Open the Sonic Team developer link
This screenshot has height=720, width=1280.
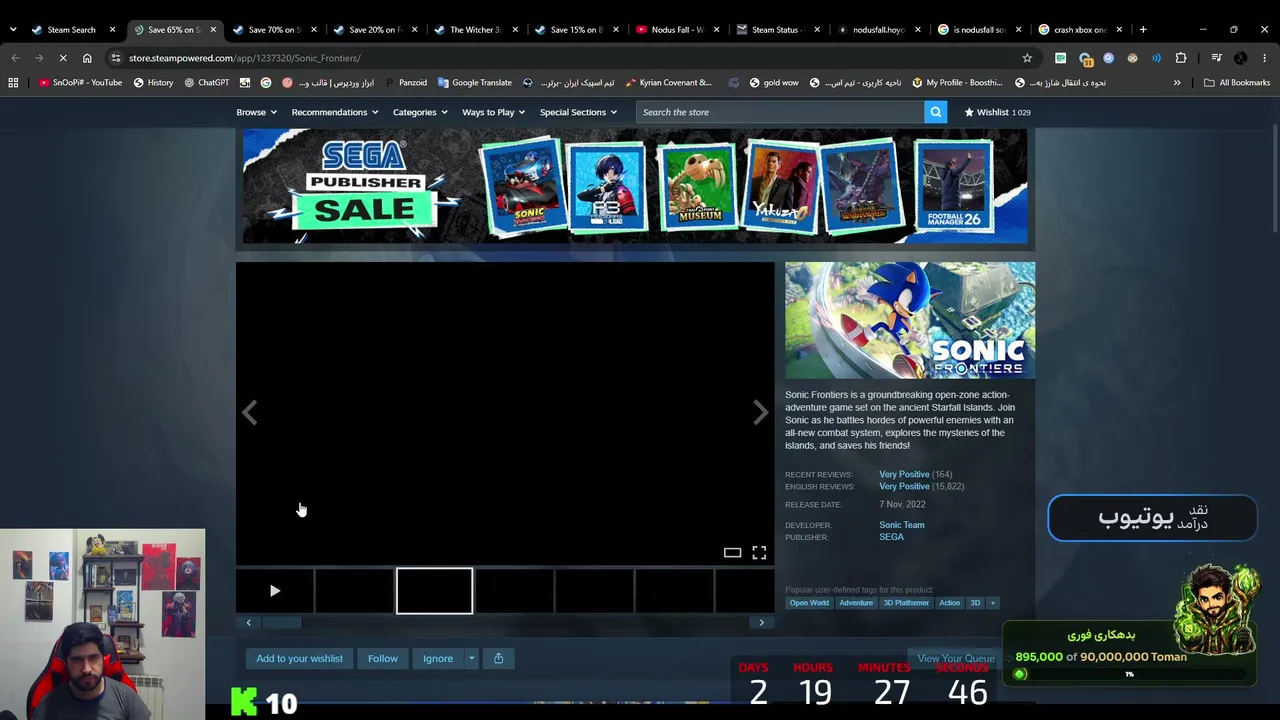[x=902, y=525]
